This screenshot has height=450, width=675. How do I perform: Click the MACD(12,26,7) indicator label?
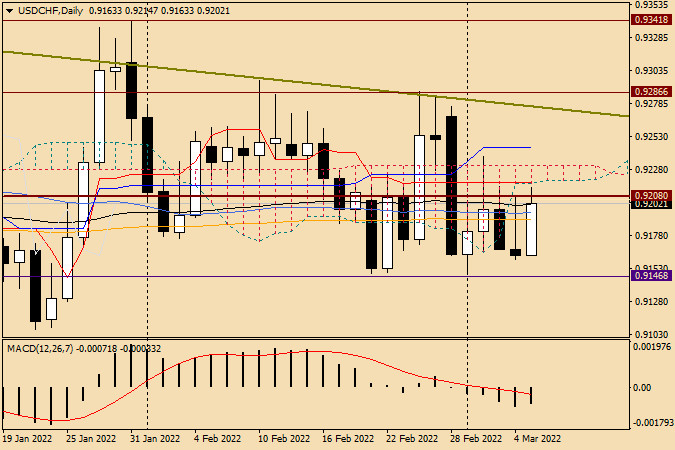[x=40, y=348]
